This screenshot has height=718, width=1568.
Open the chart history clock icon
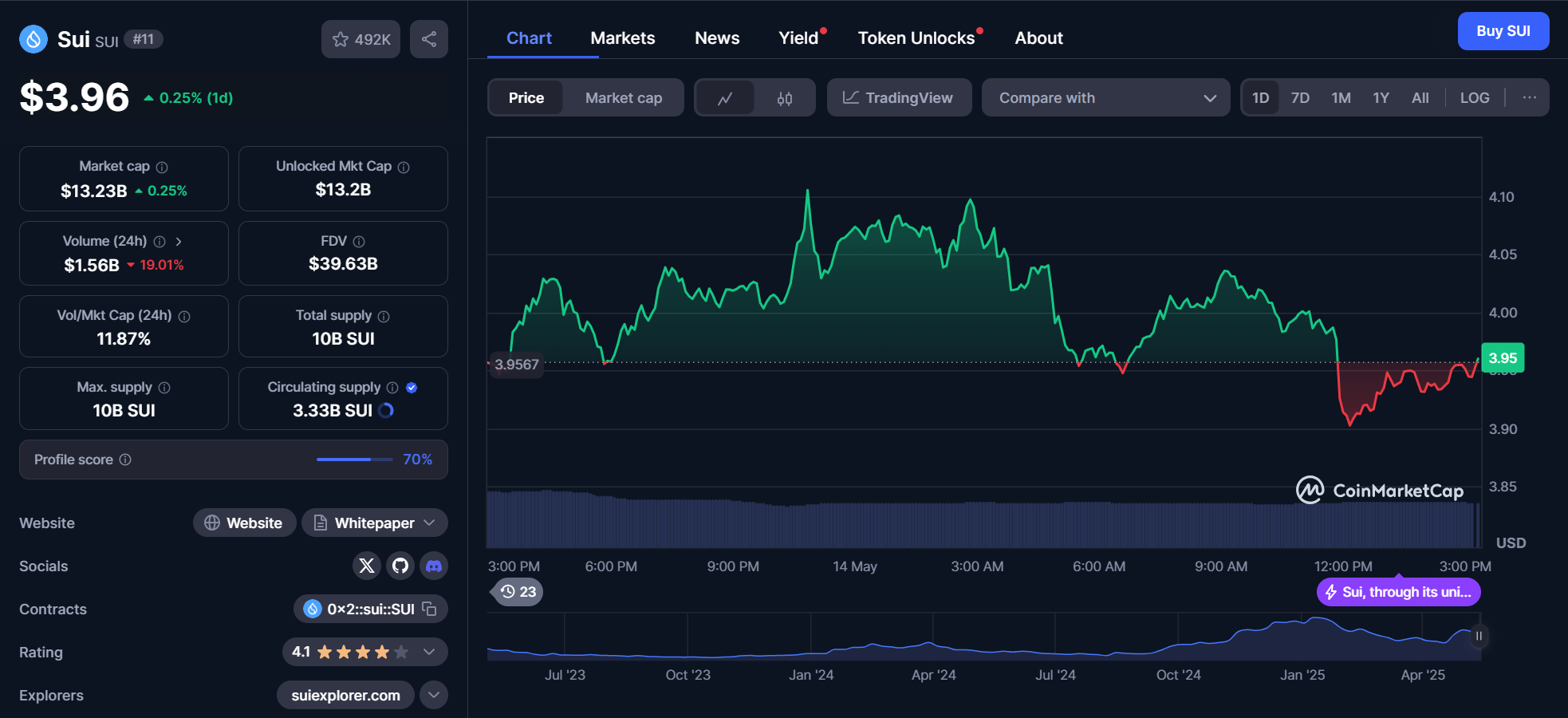(x=506, y=592)
